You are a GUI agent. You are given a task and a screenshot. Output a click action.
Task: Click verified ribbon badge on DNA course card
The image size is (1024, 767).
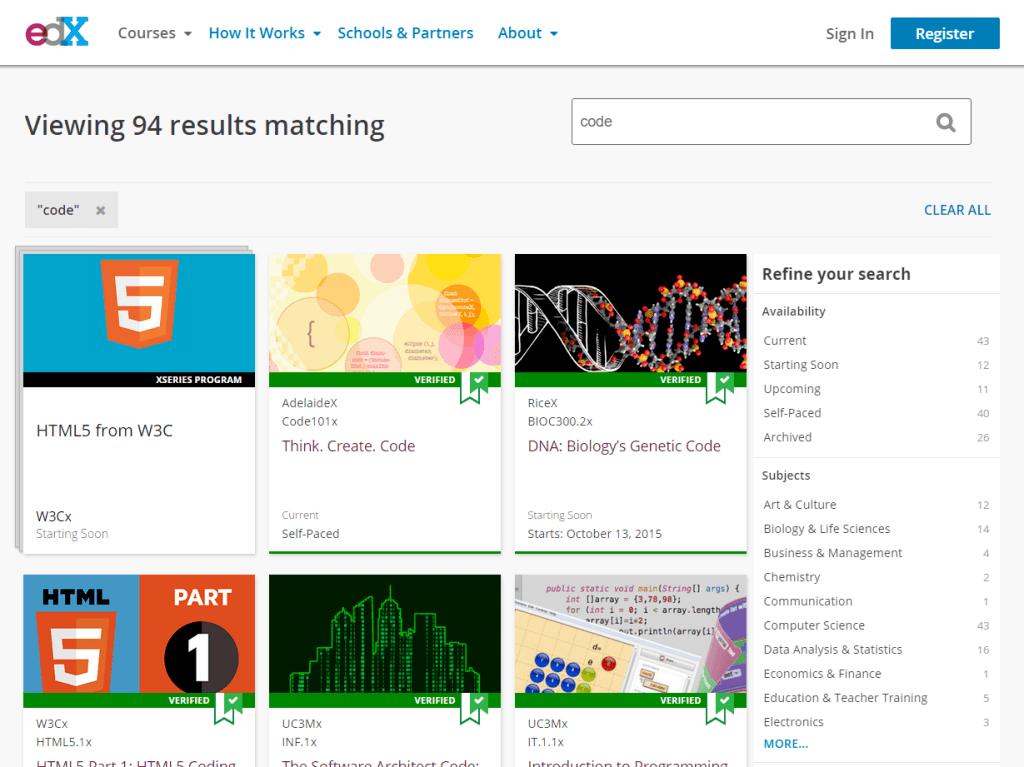click(x=720, y=388)
